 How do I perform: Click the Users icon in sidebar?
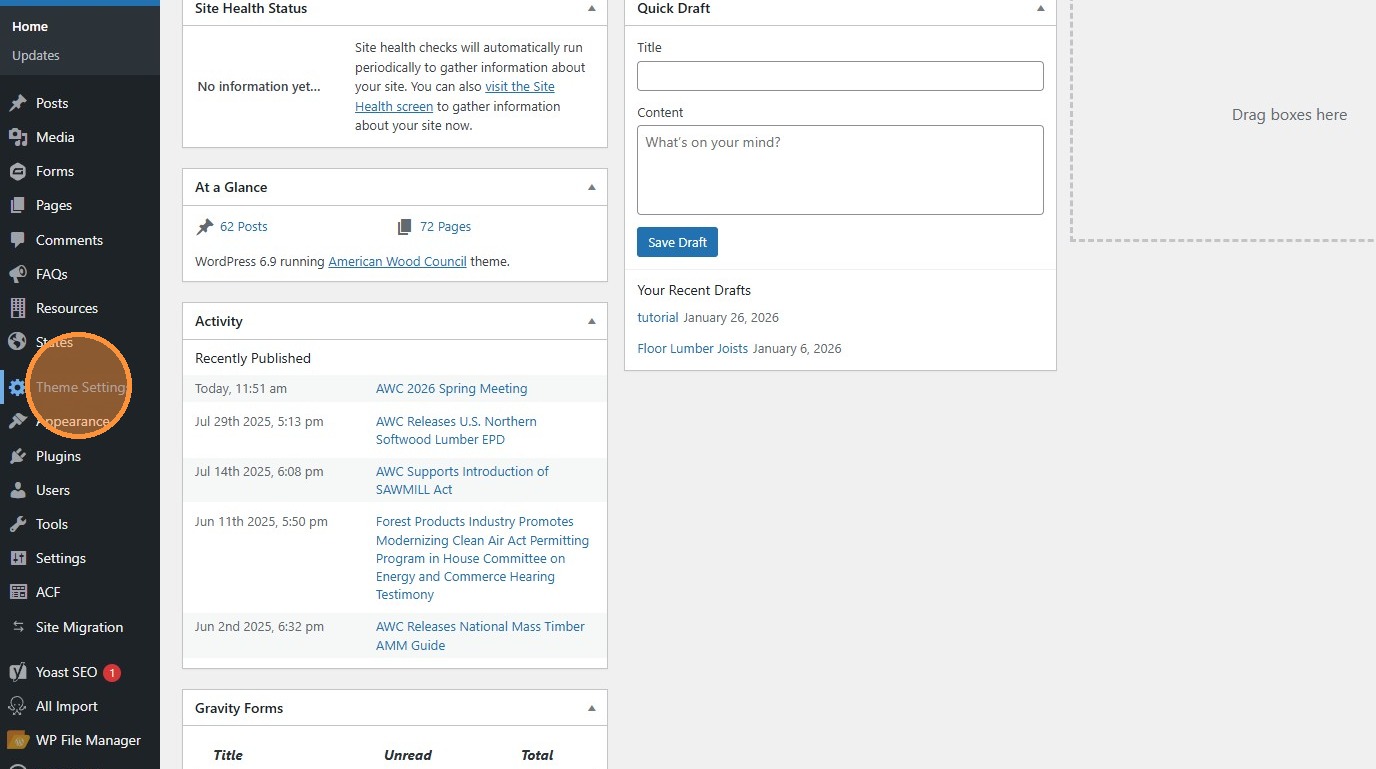tap(17, 490)
